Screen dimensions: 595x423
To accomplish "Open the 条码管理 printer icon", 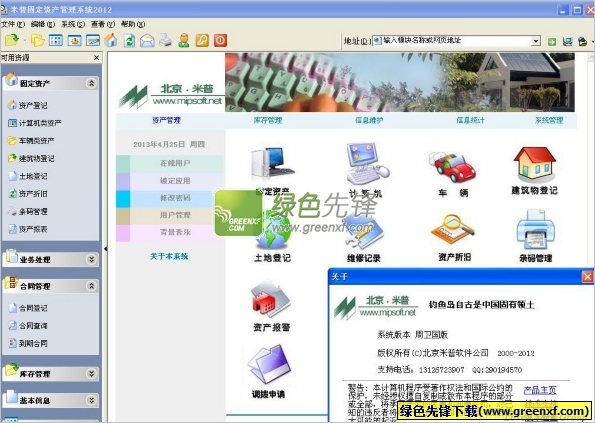I will point(535,230).
